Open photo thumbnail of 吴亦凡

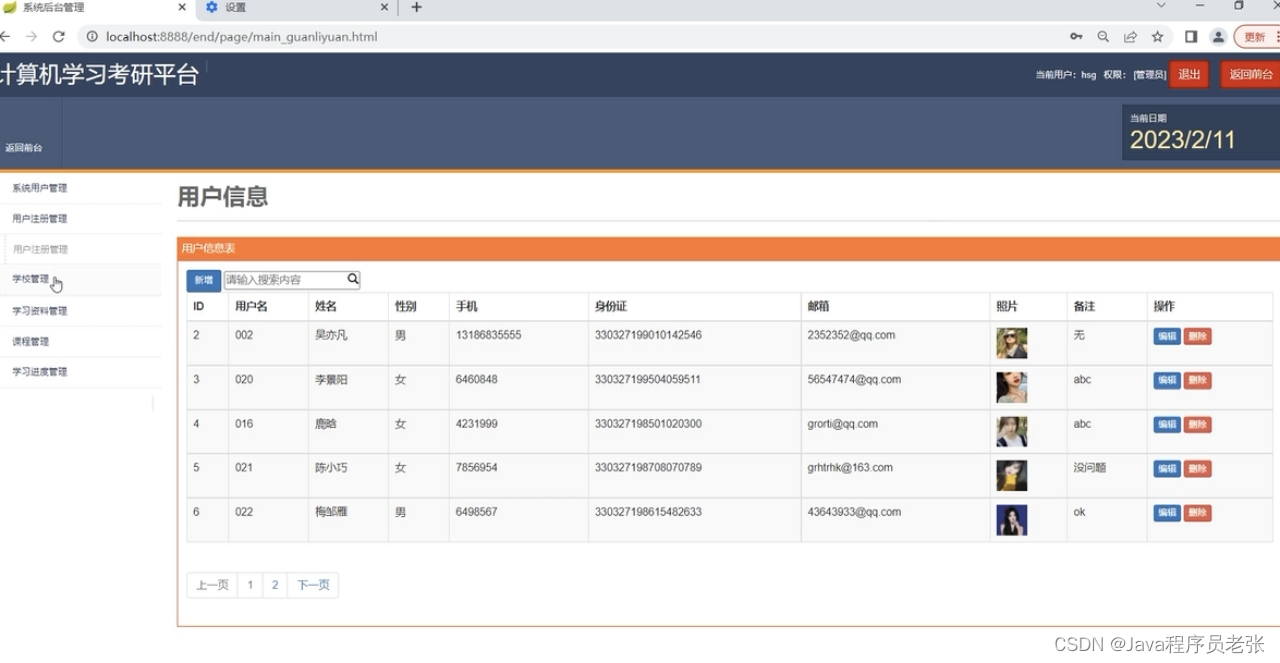click(x=1011, y=343)
